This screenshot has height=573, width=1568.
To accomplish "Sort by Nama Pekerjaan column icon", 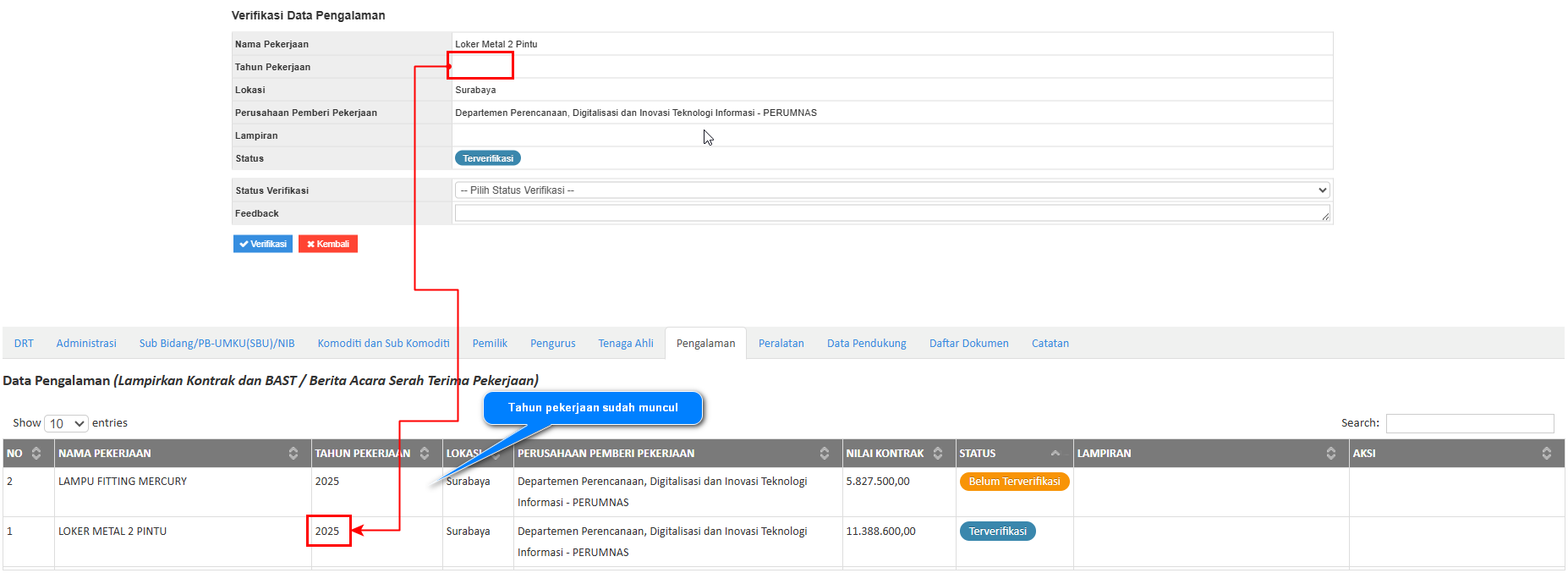I will coord(293,454).
